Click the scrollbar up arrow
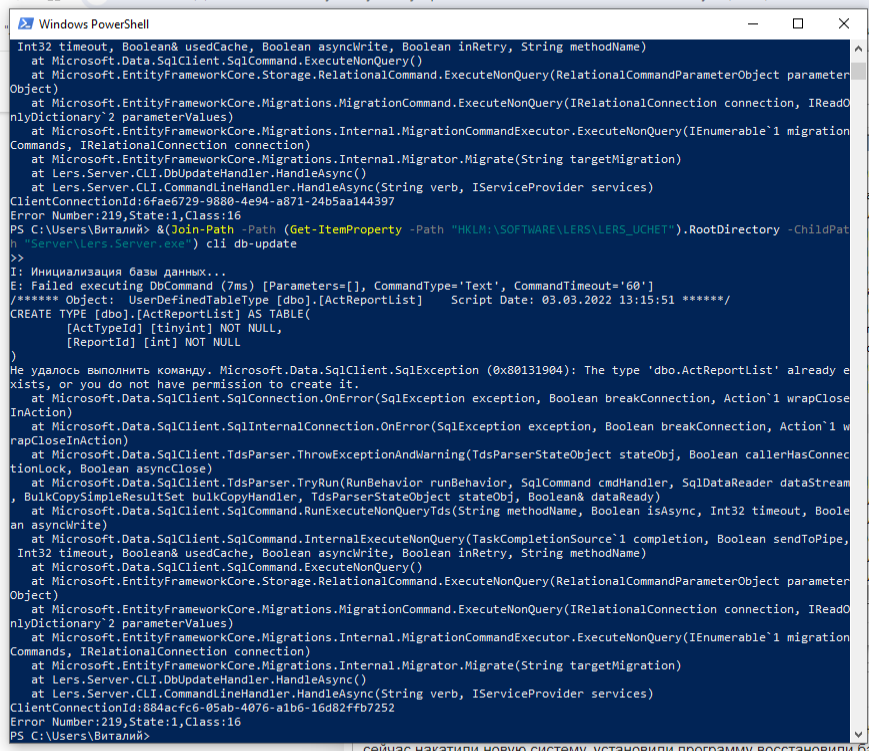869x751 pixels. point(858,49)
